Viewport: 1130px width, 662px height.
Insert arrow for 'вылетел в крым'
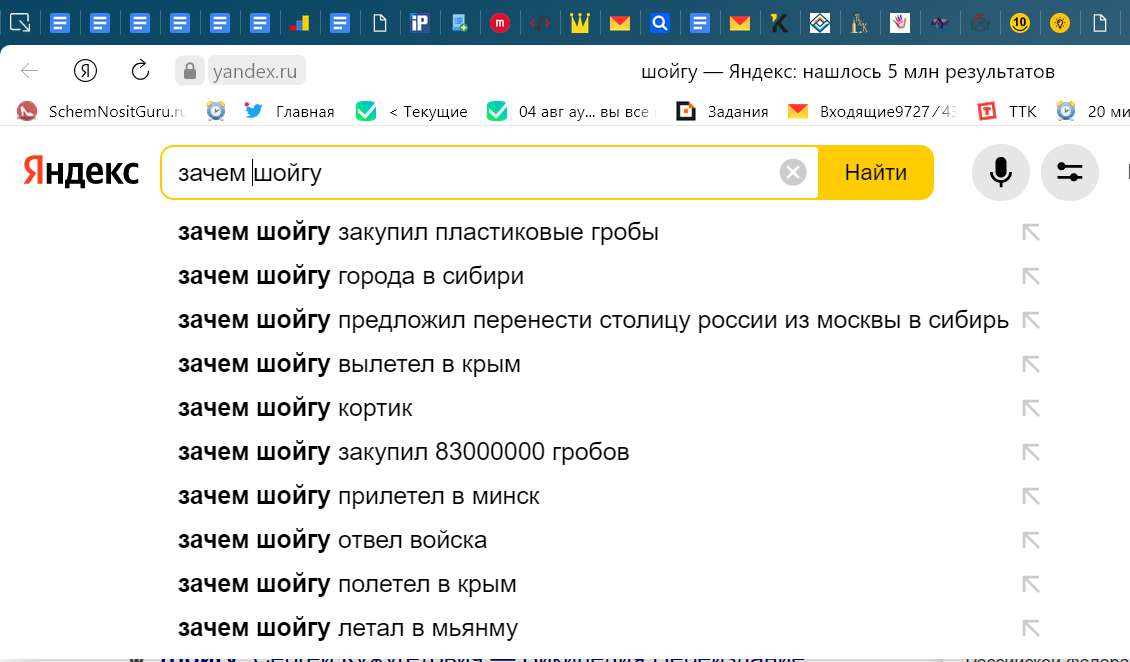1031,364
